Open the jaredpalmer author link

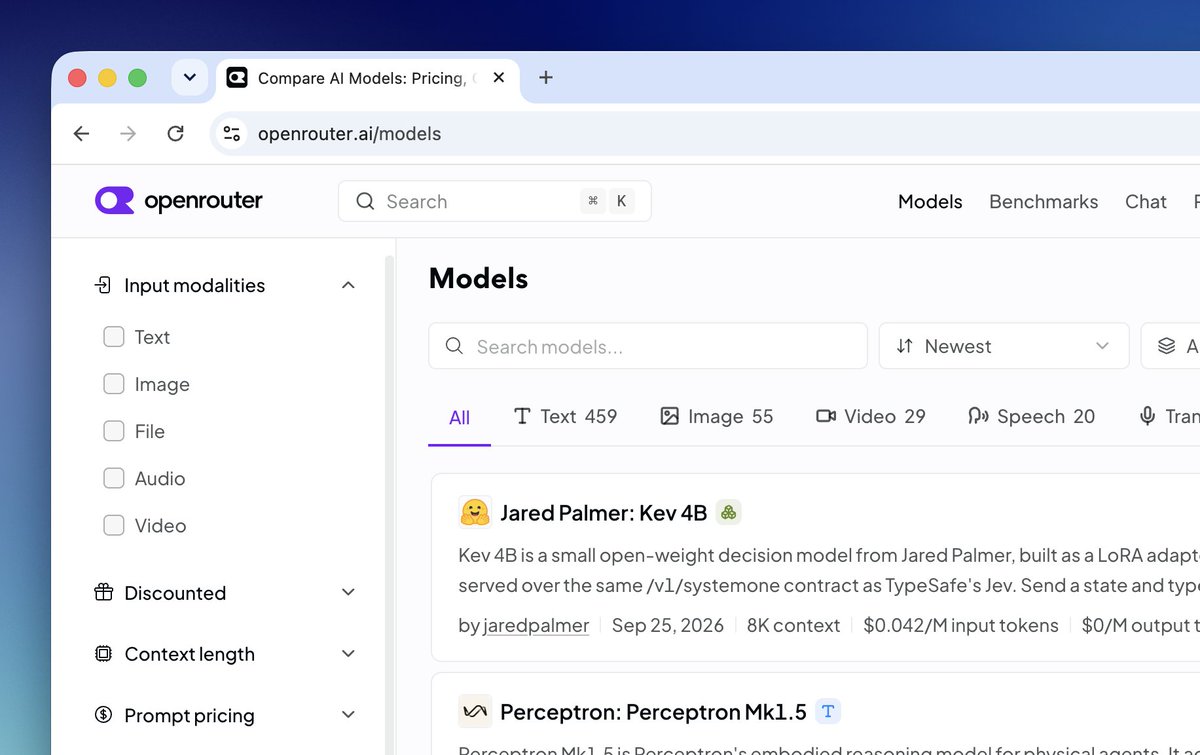click(536, 625)
